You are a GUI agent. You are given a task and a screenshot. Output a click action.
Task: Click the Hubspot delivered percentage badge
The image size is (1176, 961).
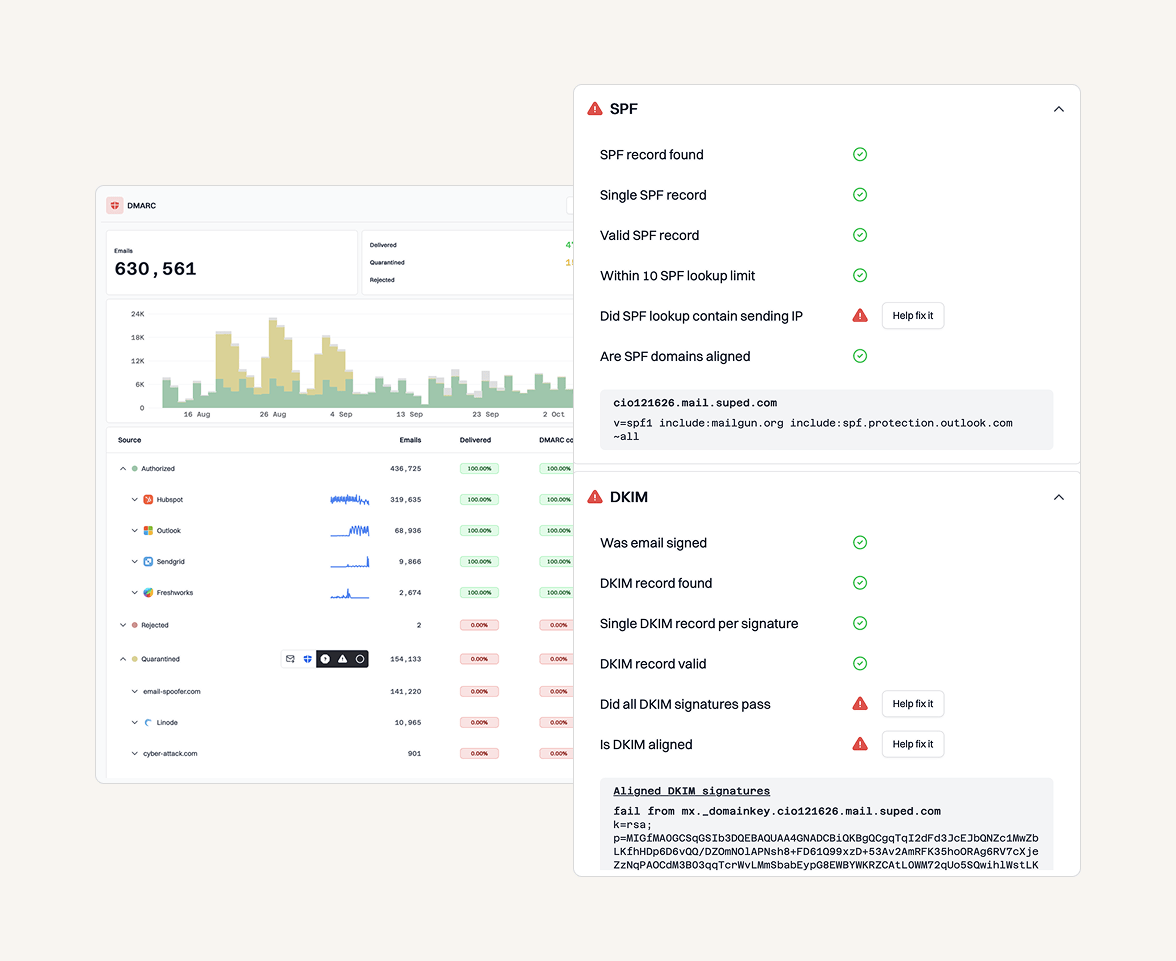tap(478, 499)
